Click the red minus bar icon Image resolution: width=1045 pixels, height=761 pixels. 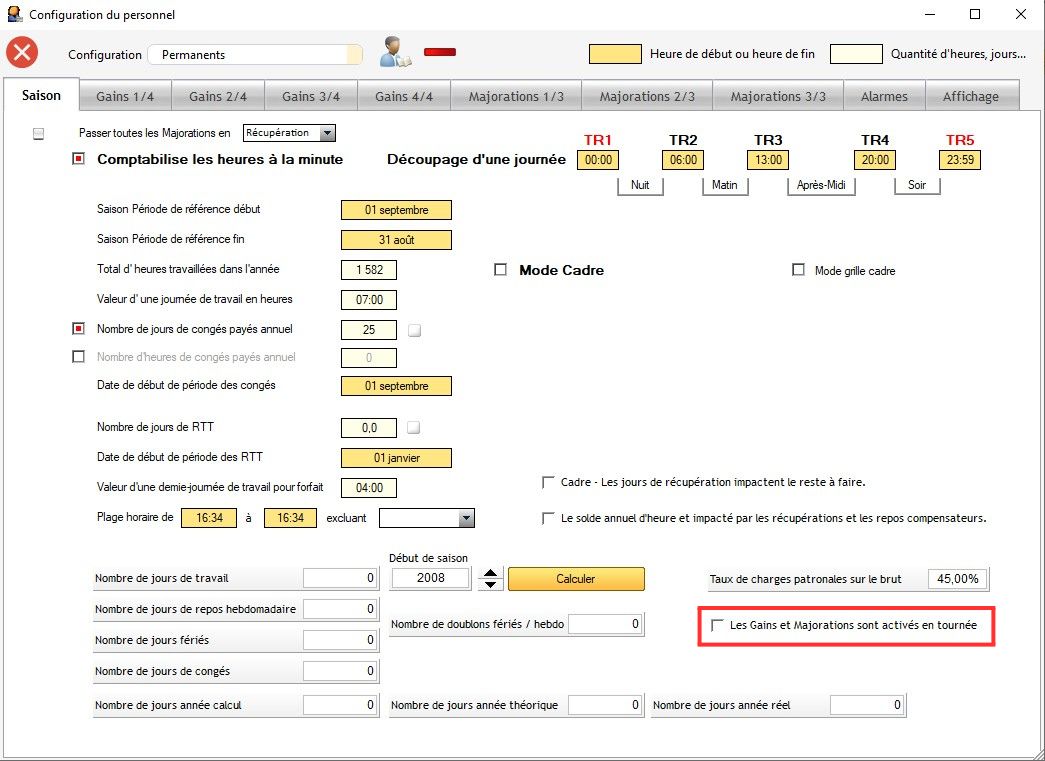click(439, 51)
